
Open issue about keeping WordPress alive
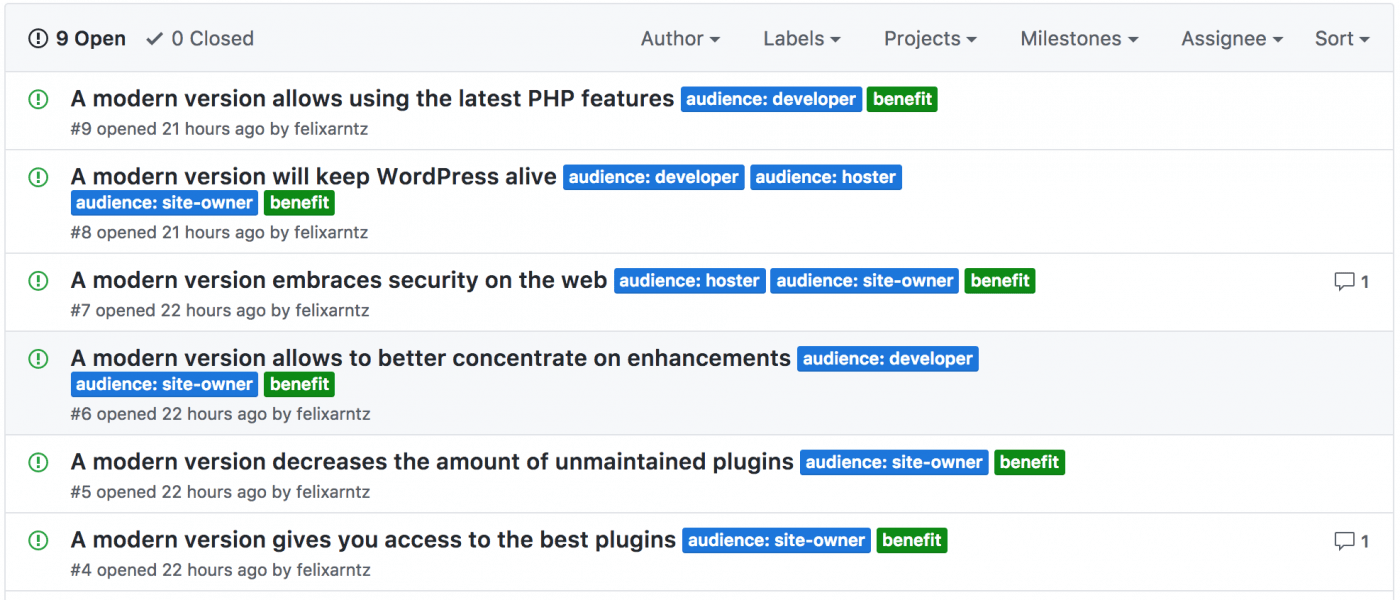[313, 177]
